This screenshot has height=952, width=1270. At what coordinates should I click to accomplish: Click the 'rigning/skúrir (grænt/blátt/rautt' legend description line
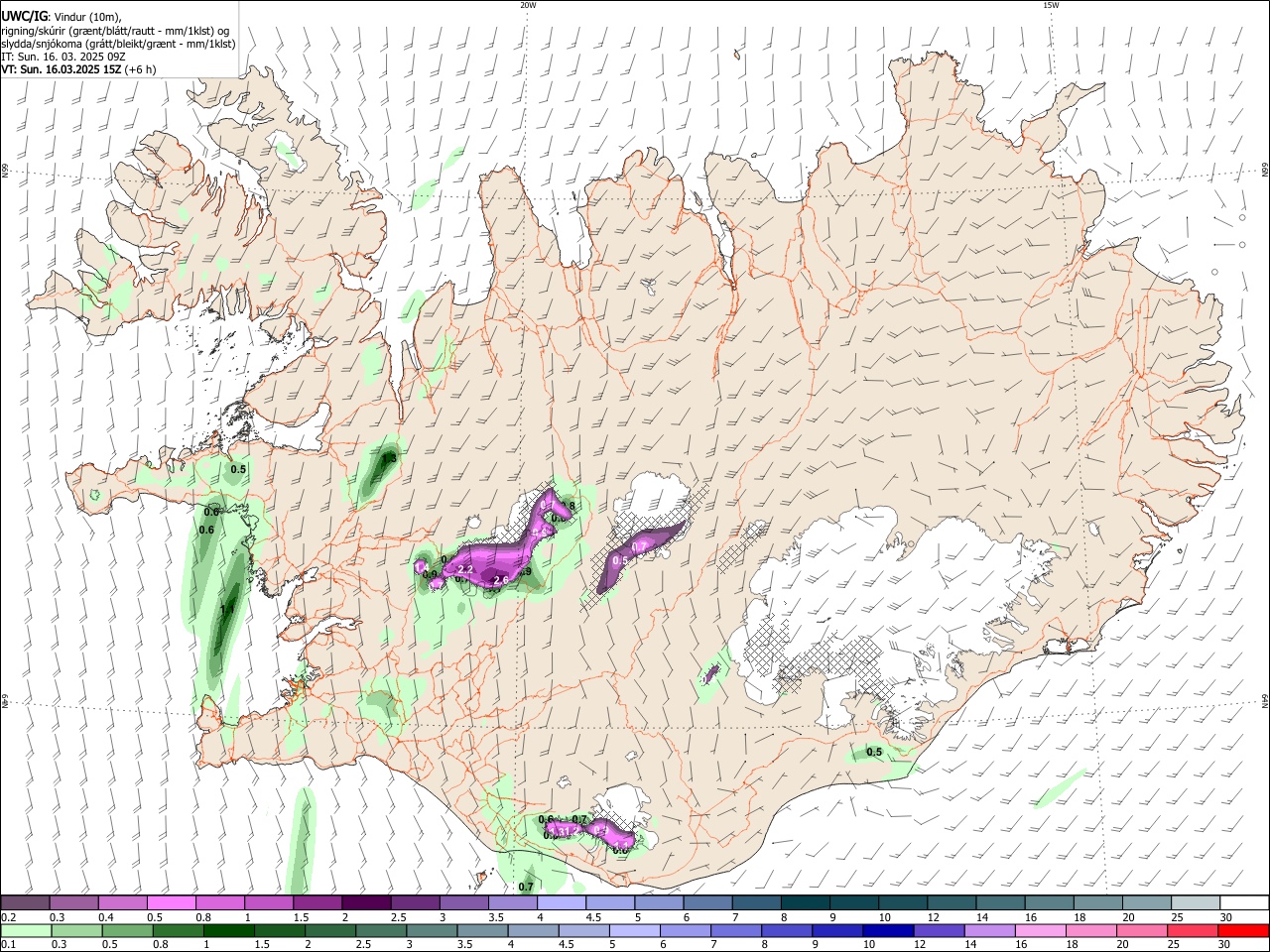[x=116, y=30]
